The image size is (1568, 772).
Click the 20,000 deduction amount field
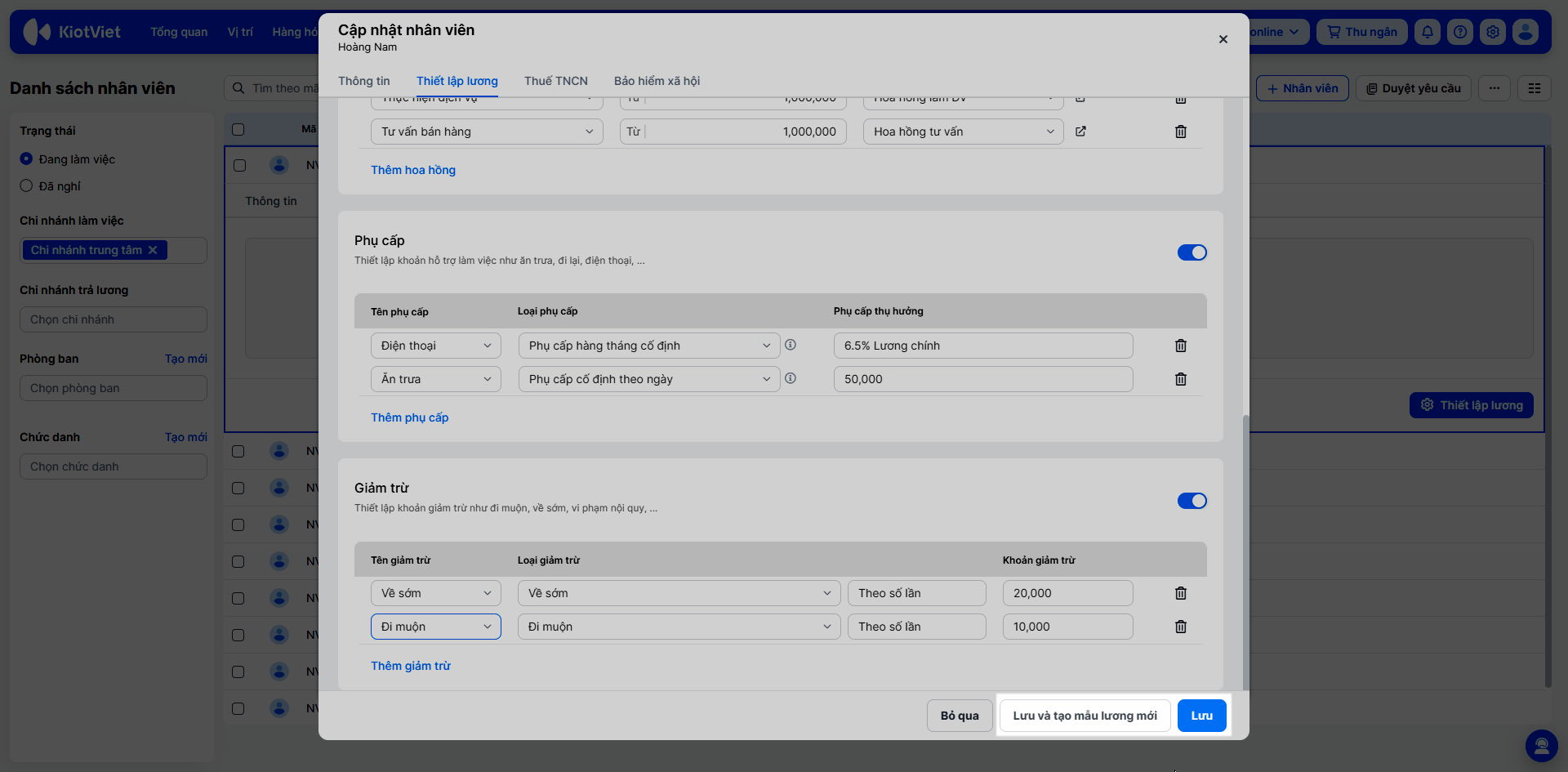tap(1068, 593)
